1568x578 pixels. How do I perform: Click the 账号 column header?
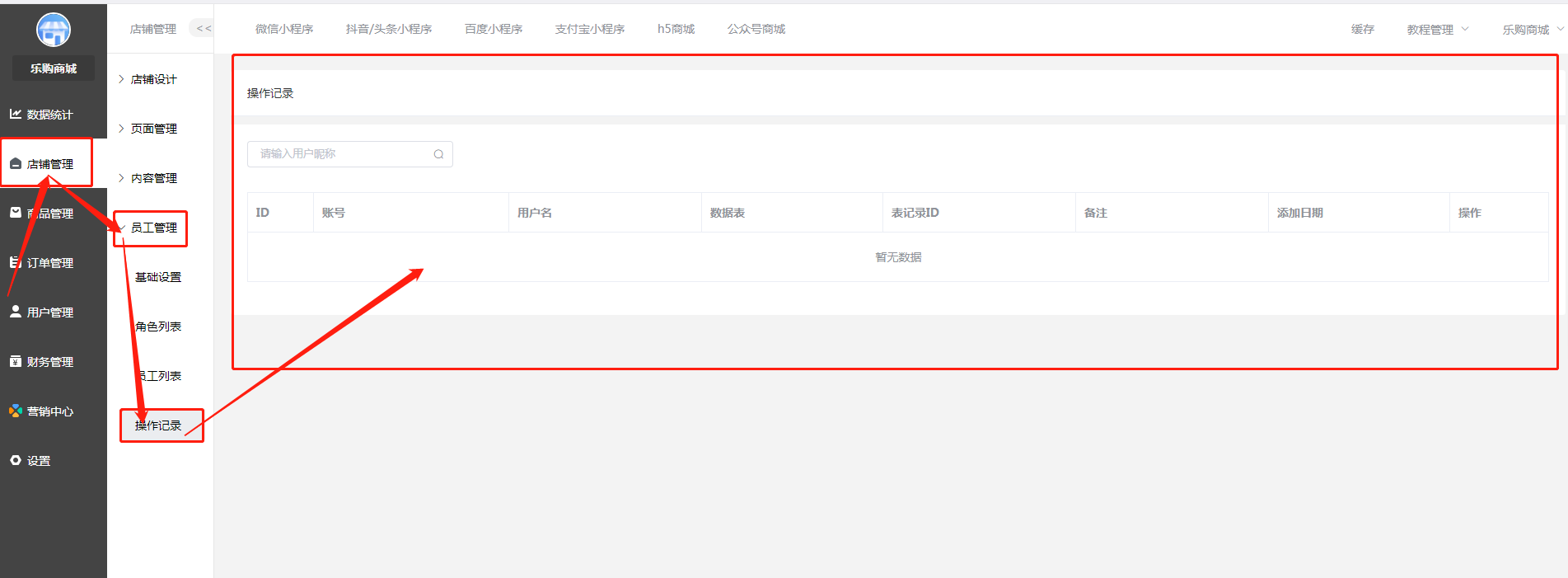tap(333, 213)
